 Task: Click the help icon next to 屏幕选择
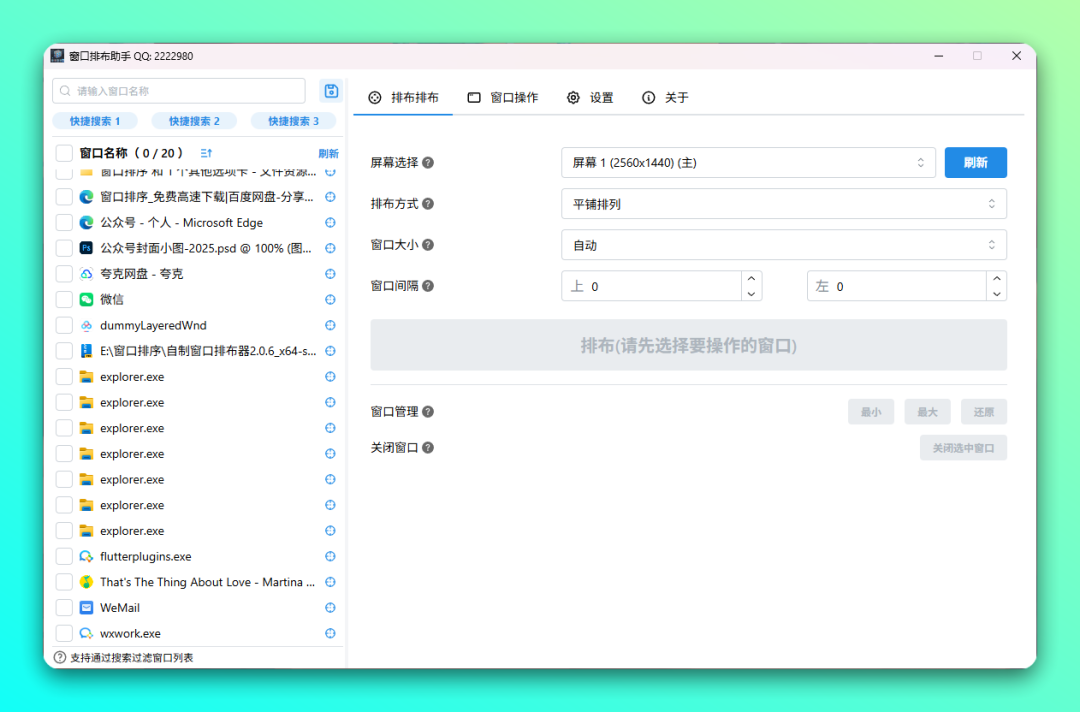pos(428,163)
